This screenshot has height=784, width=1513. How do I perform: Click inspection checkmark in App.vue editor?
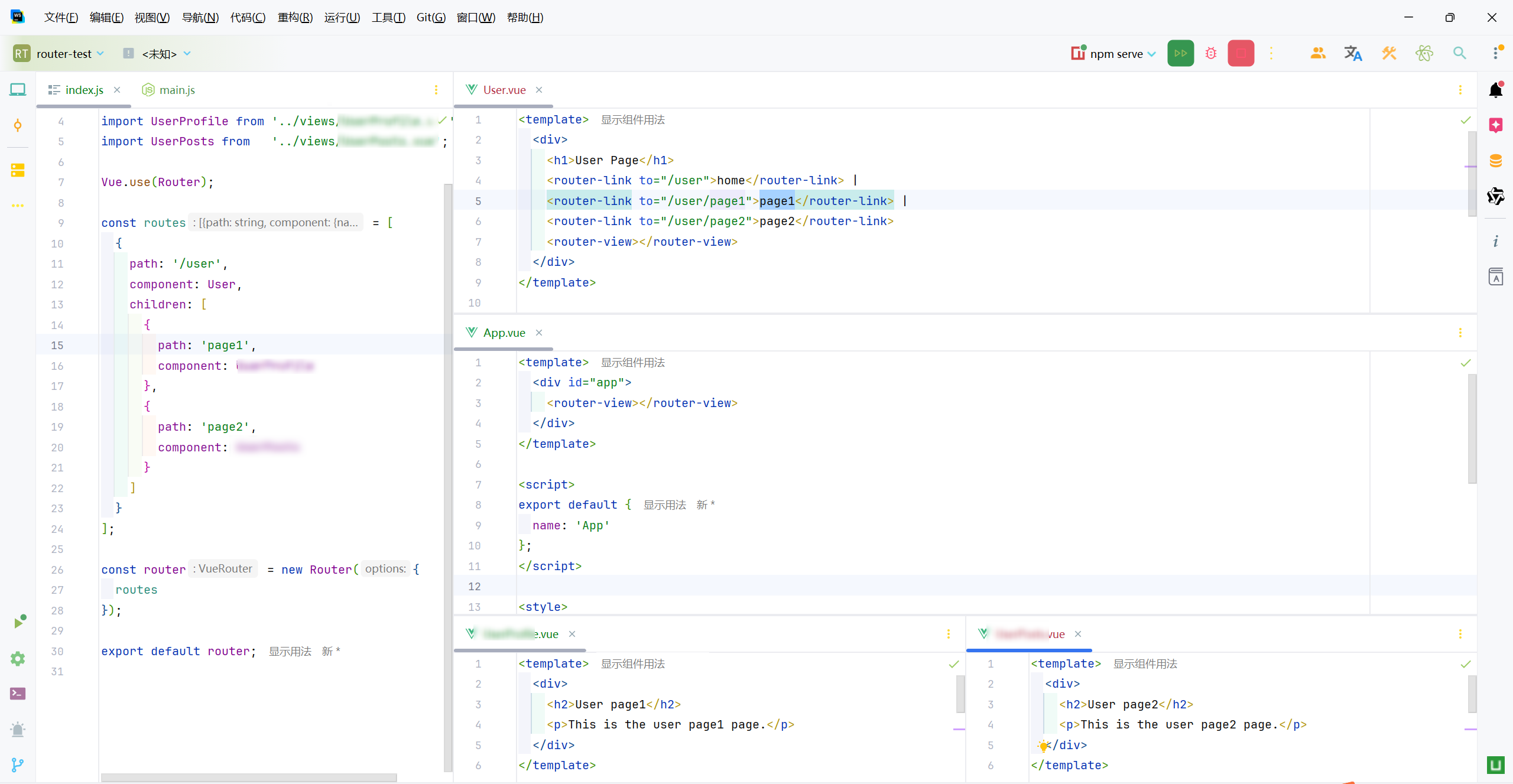tap(1466, 363)
